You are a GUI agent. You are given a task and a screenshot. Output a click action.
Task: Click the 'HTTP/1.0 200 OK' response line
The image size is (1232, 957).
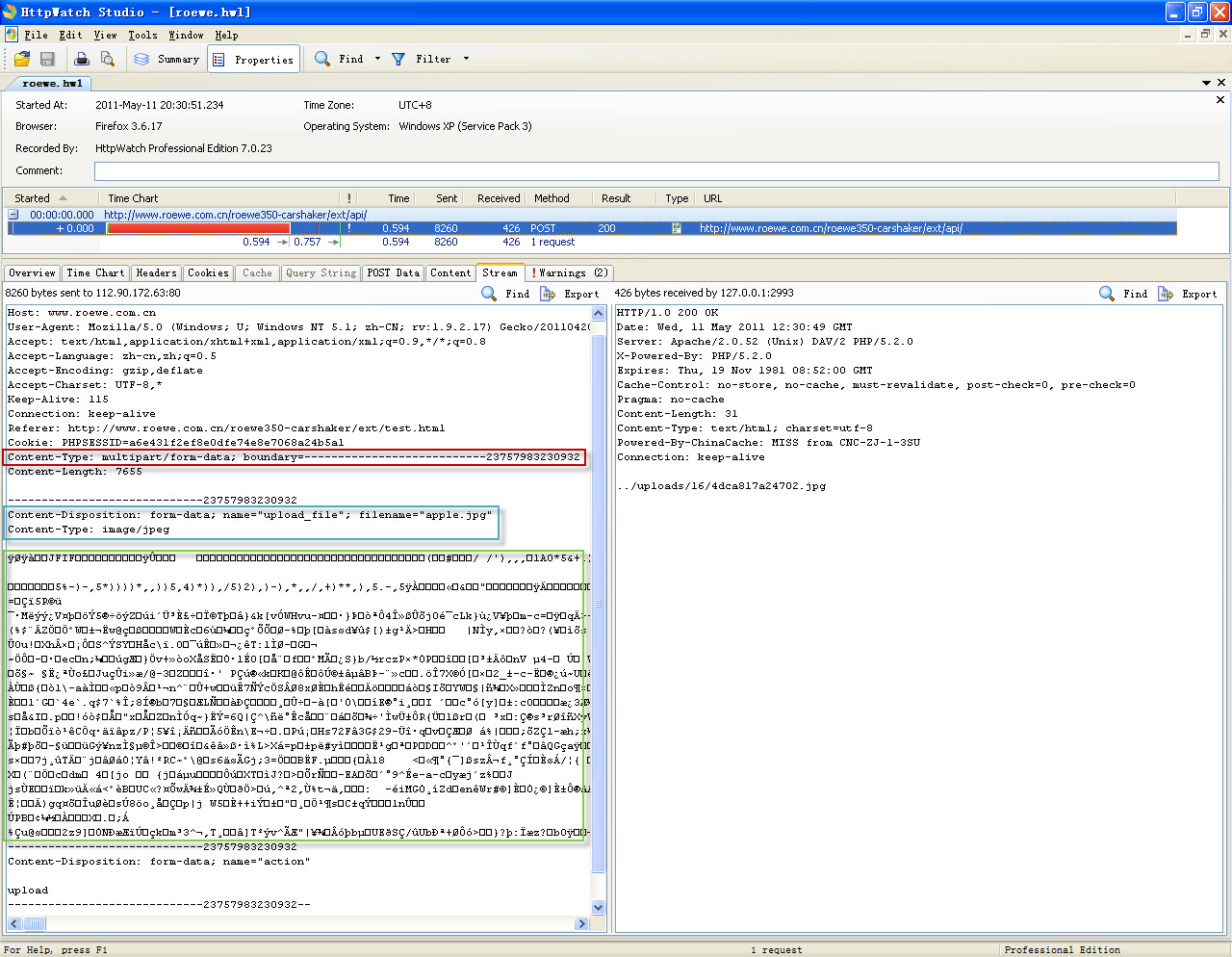coord(667,313)
